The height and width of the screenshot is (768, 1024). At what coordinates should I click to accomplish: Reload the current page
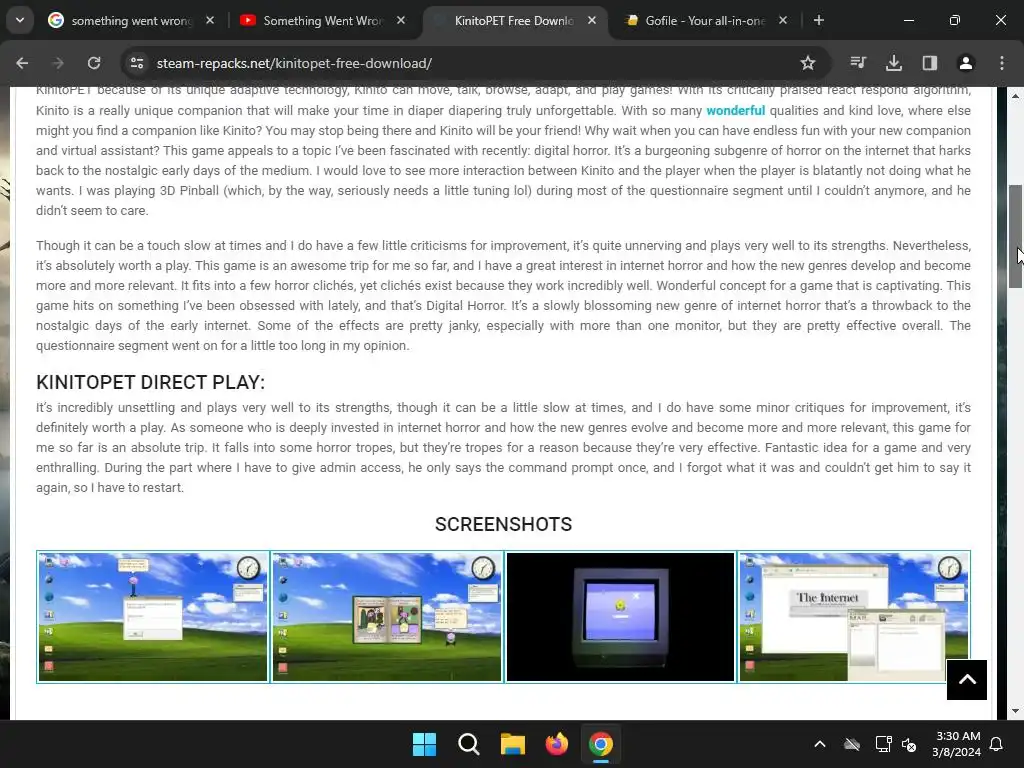94,63
